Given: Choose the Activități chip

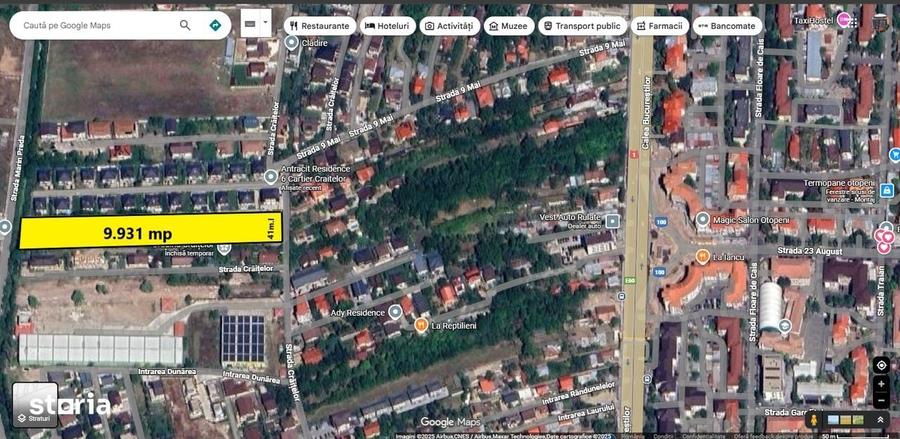Looking at the screenshot, I should point(450,26).
